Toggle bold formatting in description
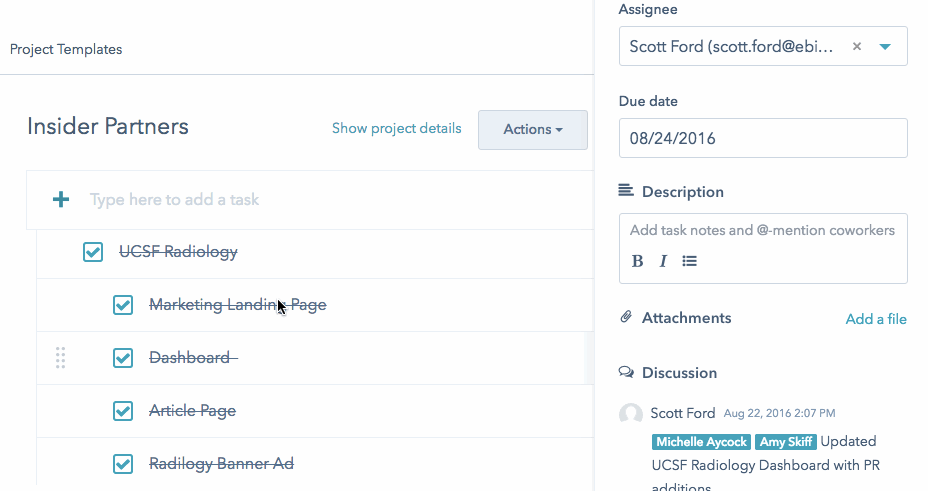 (x=638, y=262)
